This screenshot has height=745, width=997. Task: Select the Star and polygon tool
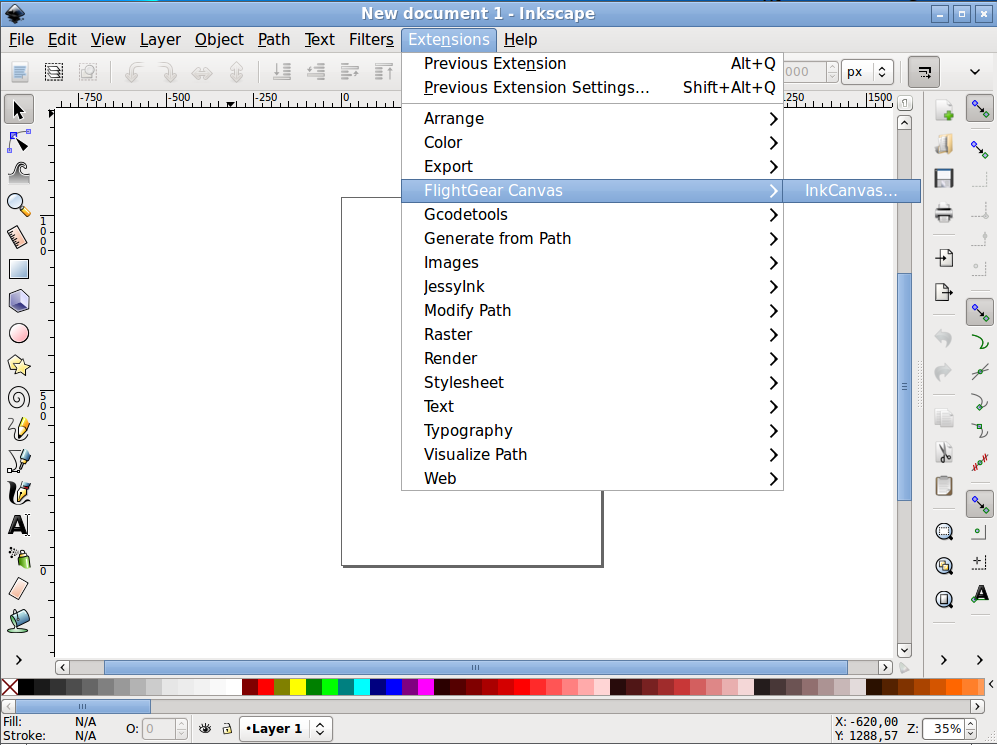(18, 366)
